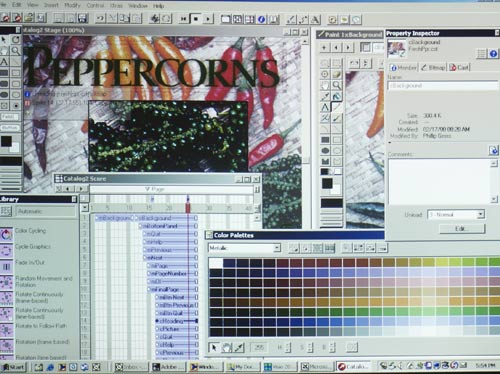Click Next Cast Member arrow in Paint window
Image resolution: width=500 pixels, height=374 pixels.
pos(348,47)
